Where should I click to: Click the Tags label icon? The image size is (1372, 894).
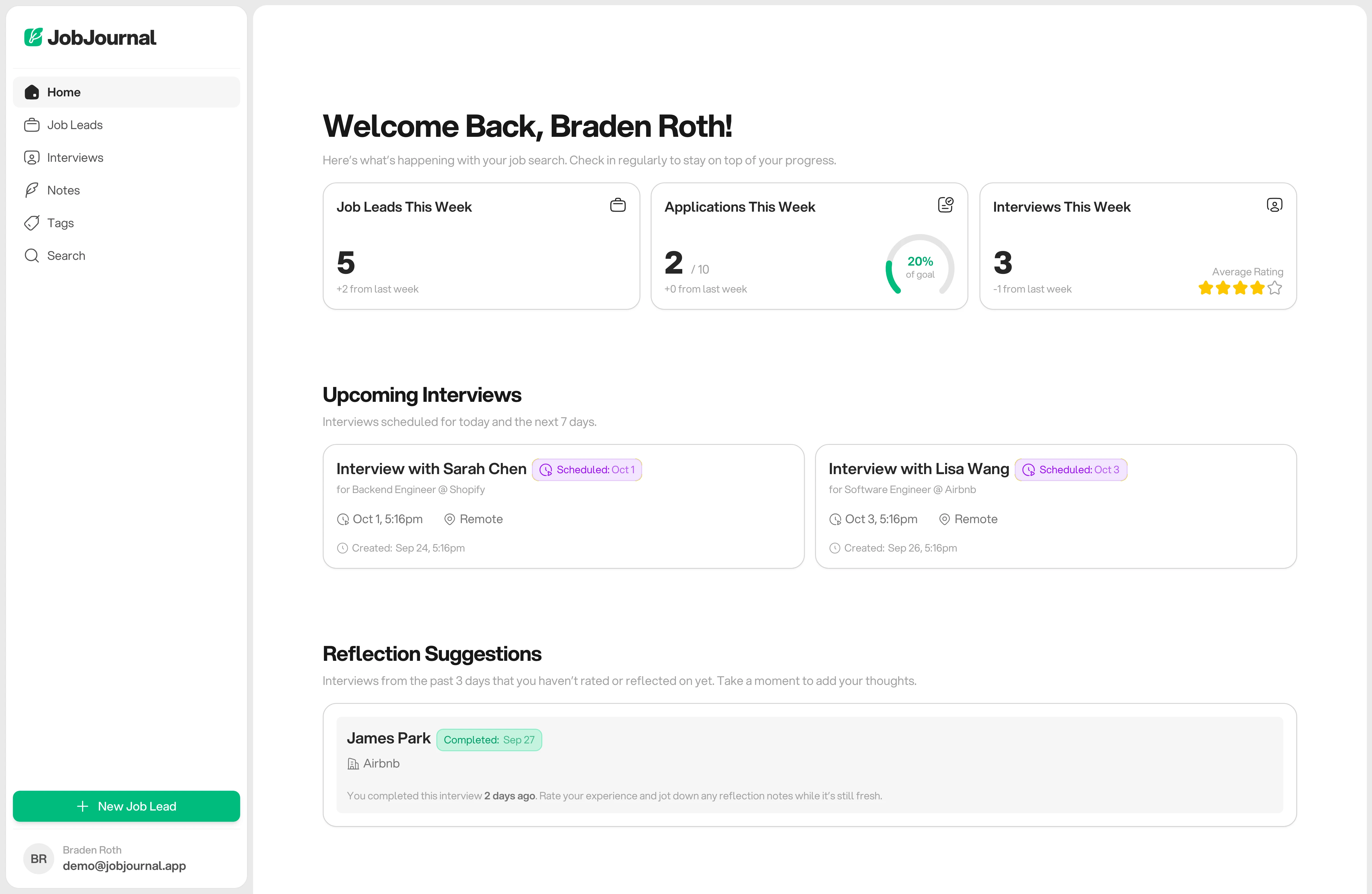tap(32, 223)
